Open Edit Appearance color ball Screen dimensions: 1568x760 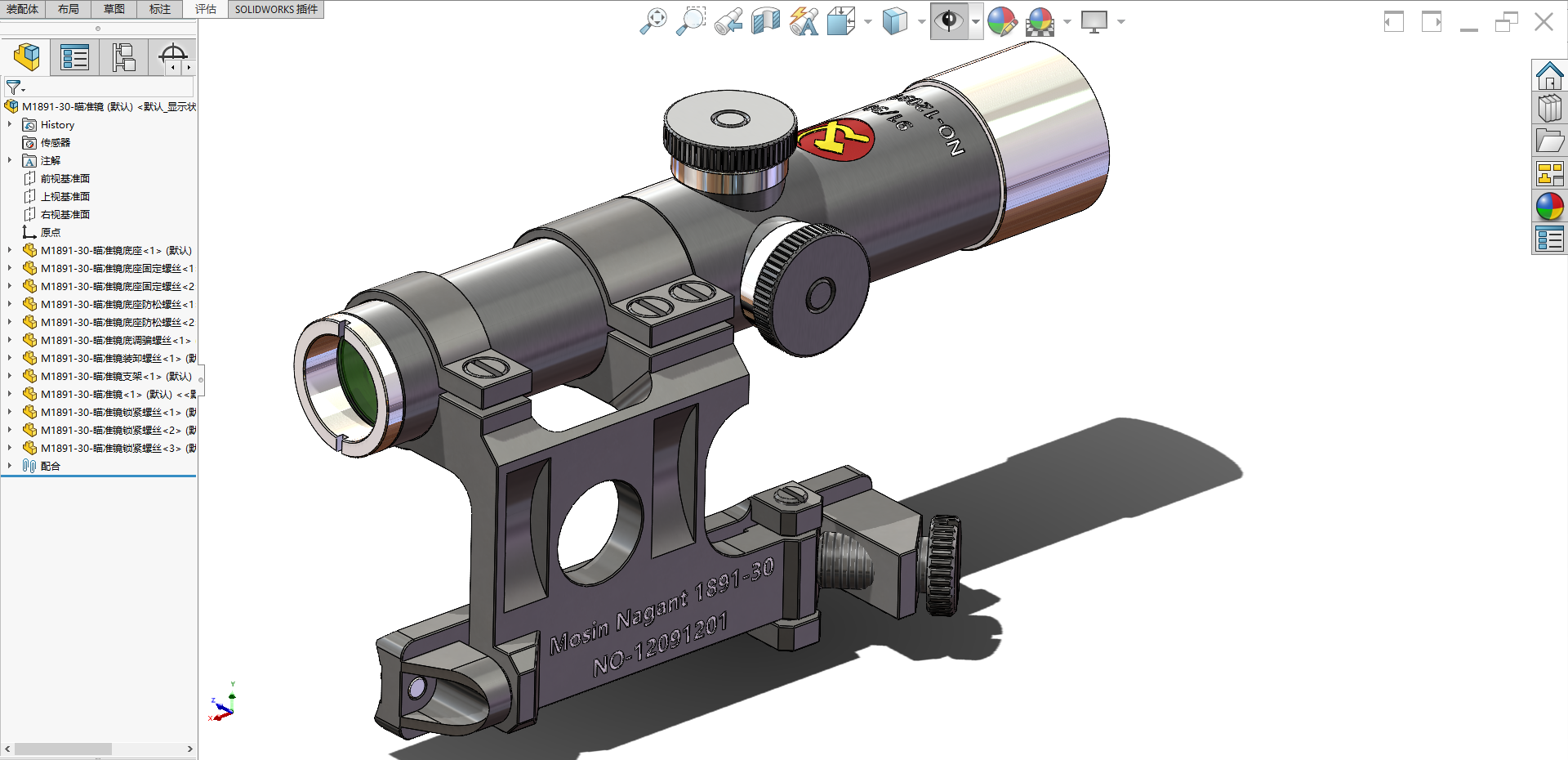[1002, 21]
